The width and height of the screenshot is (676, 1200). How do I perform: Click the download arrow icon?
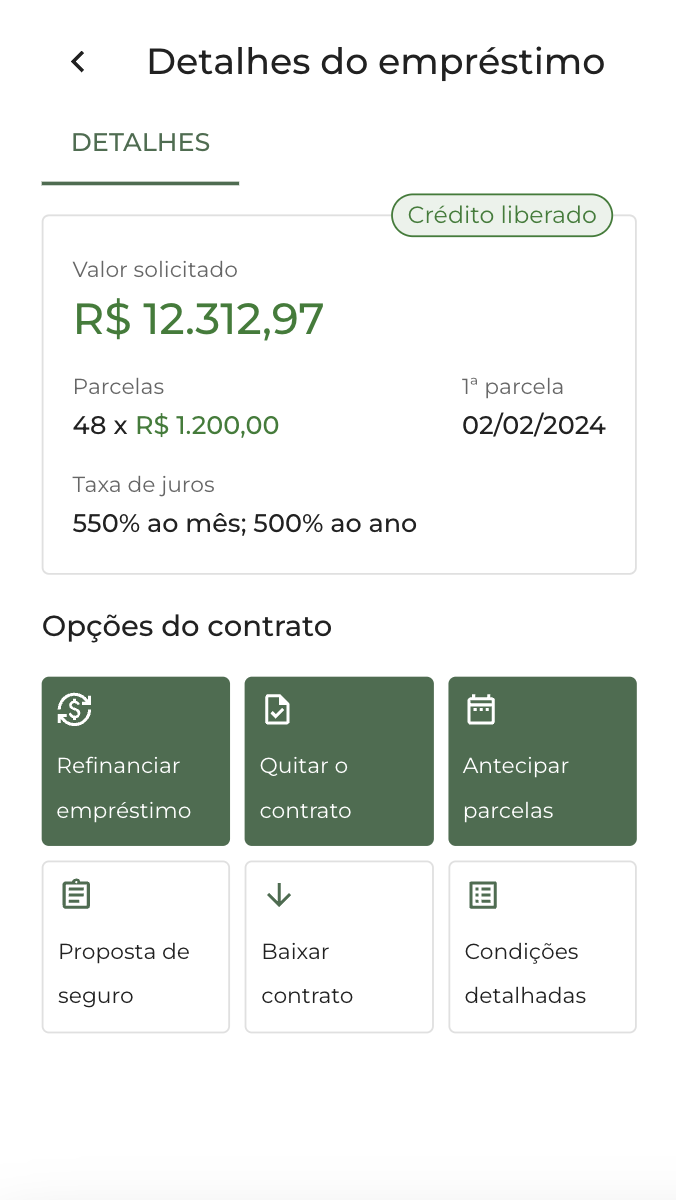pyautogui.click(x=279, y=894)
